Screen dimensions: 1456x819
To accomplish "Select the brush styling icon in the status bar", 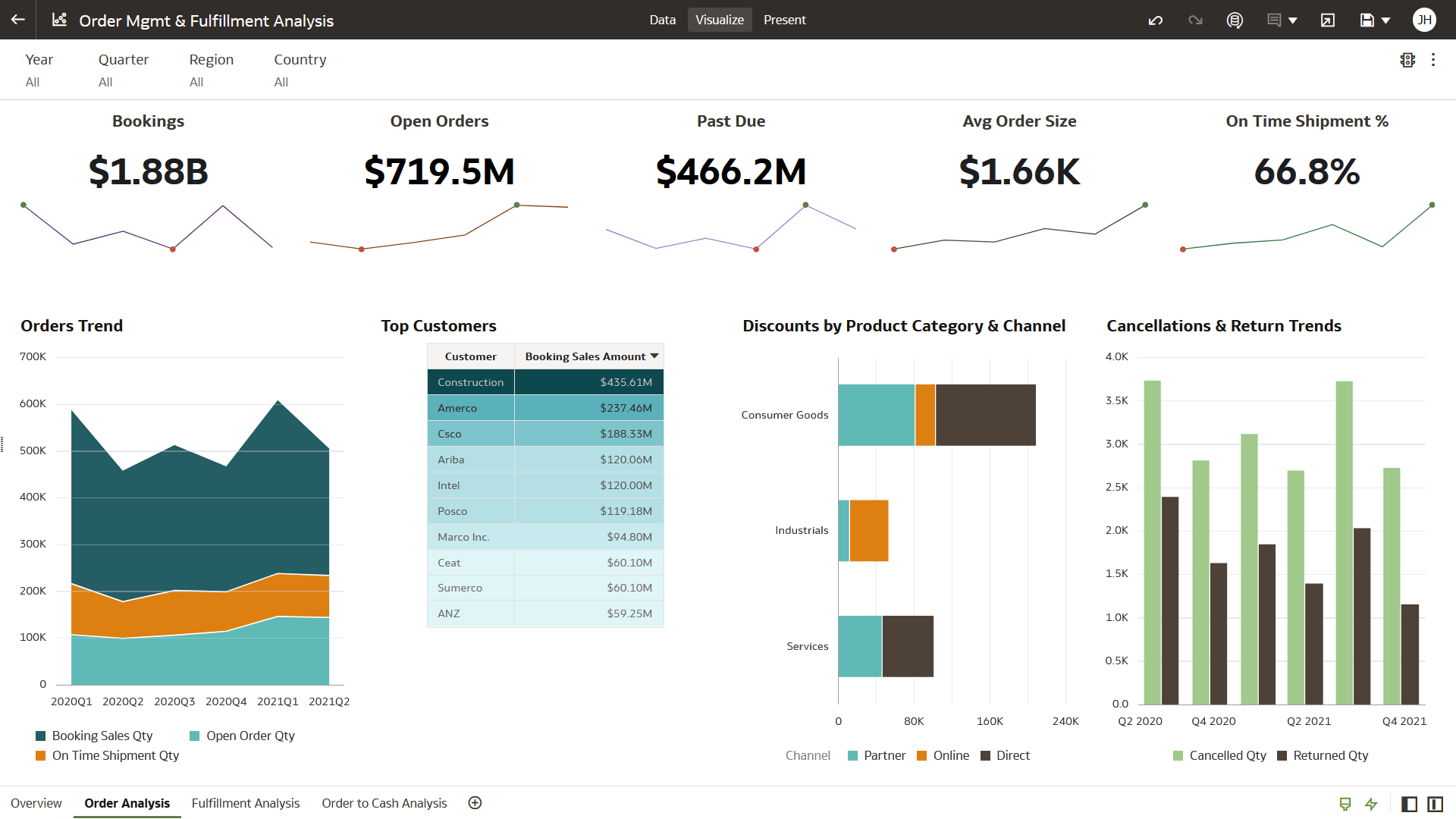I will click(x=1346, y=804).
